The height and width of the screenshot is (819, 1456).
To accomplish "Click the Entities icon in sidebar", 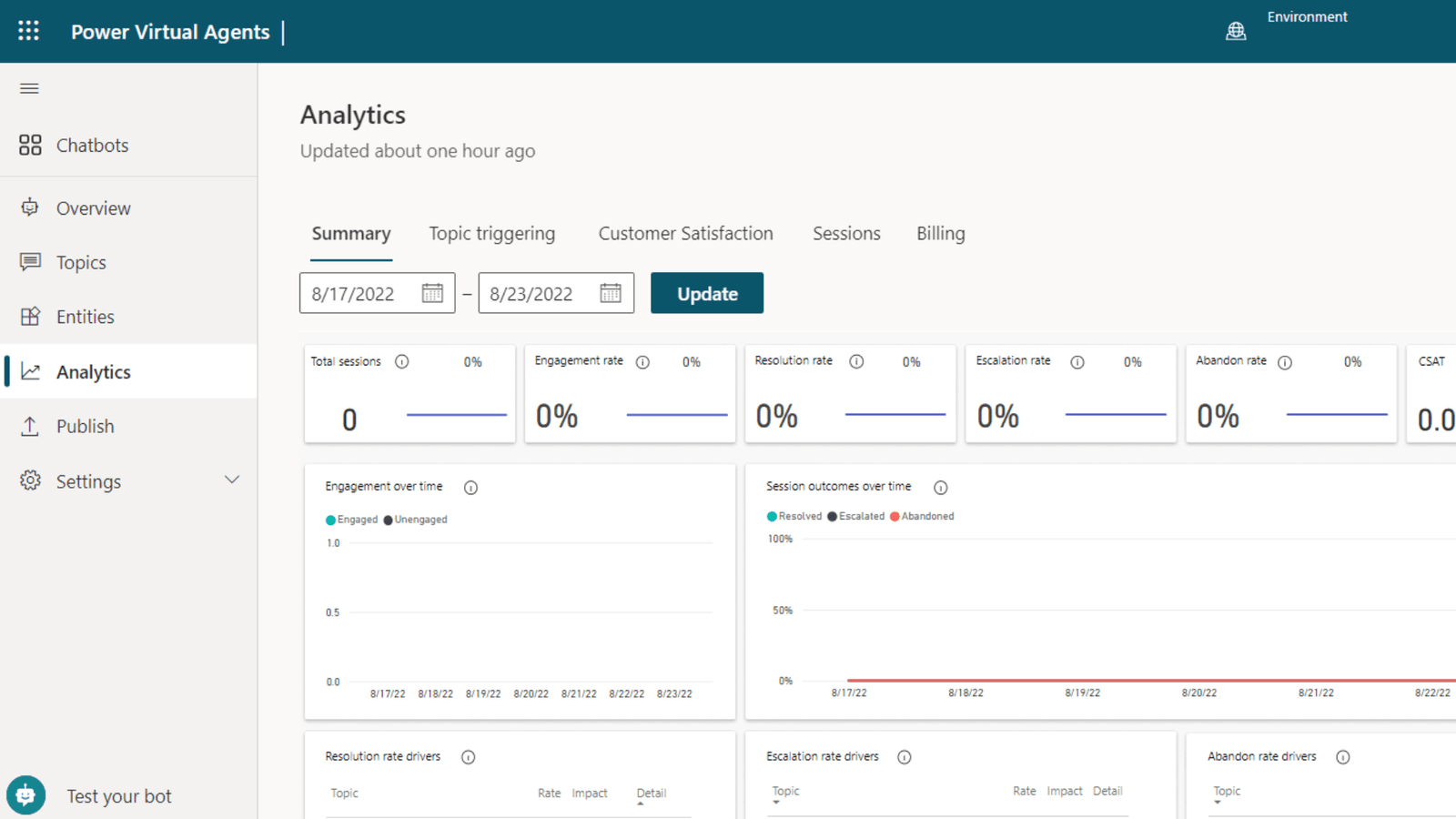I will (30, 317).
